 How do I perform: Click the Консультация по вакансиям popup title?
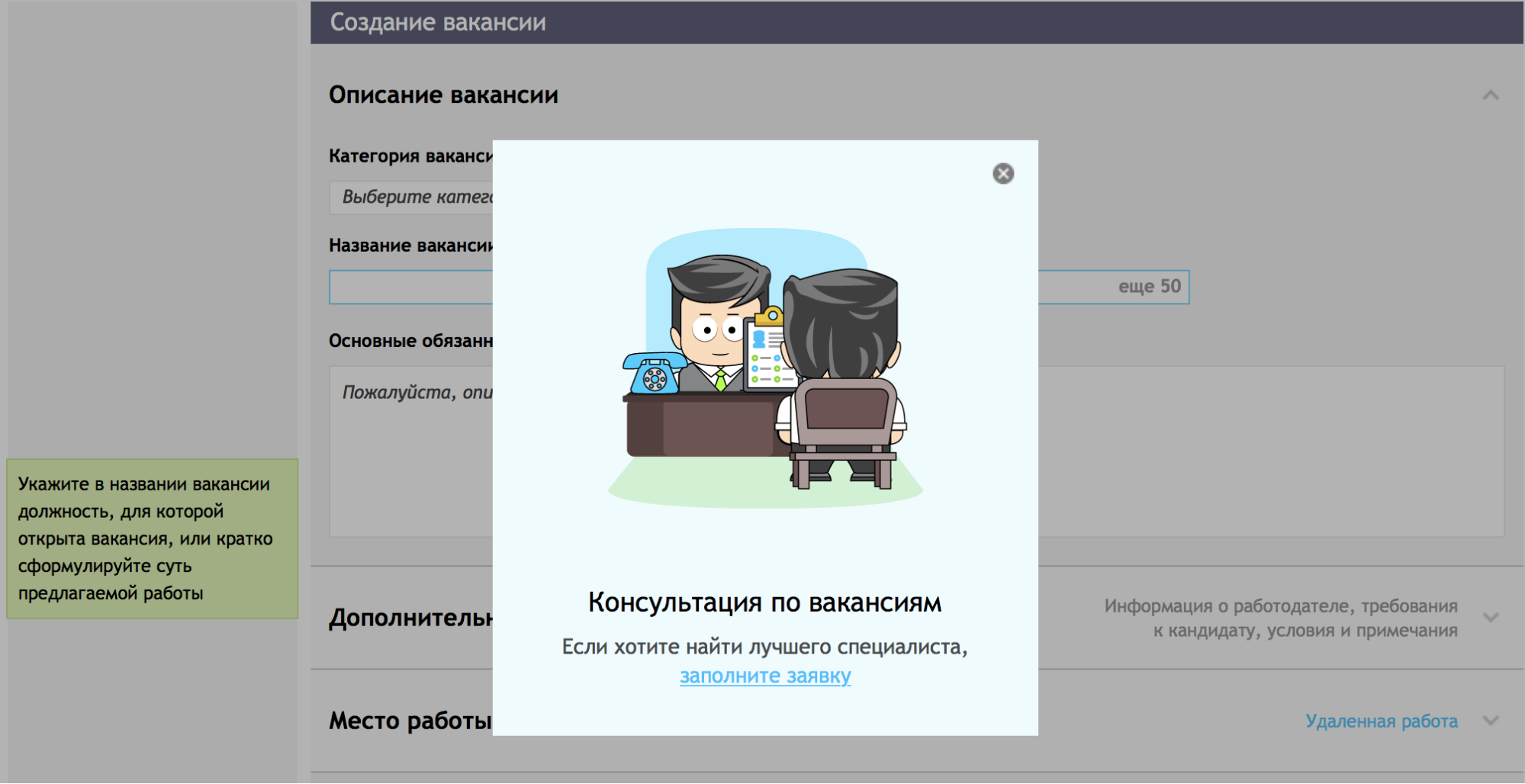click(x=764, y=602)
